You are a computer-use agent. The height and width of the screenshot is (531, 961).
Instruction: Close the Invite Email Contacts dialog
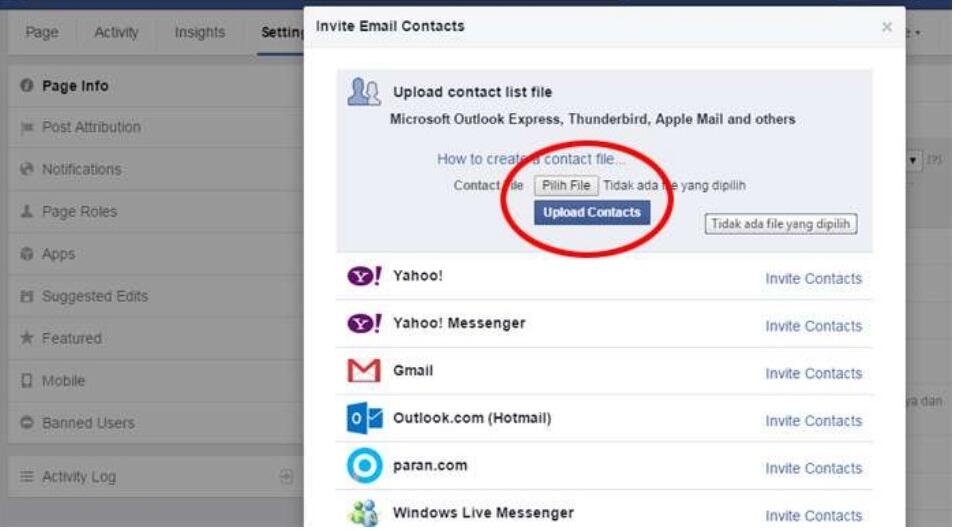pos(886,27)
